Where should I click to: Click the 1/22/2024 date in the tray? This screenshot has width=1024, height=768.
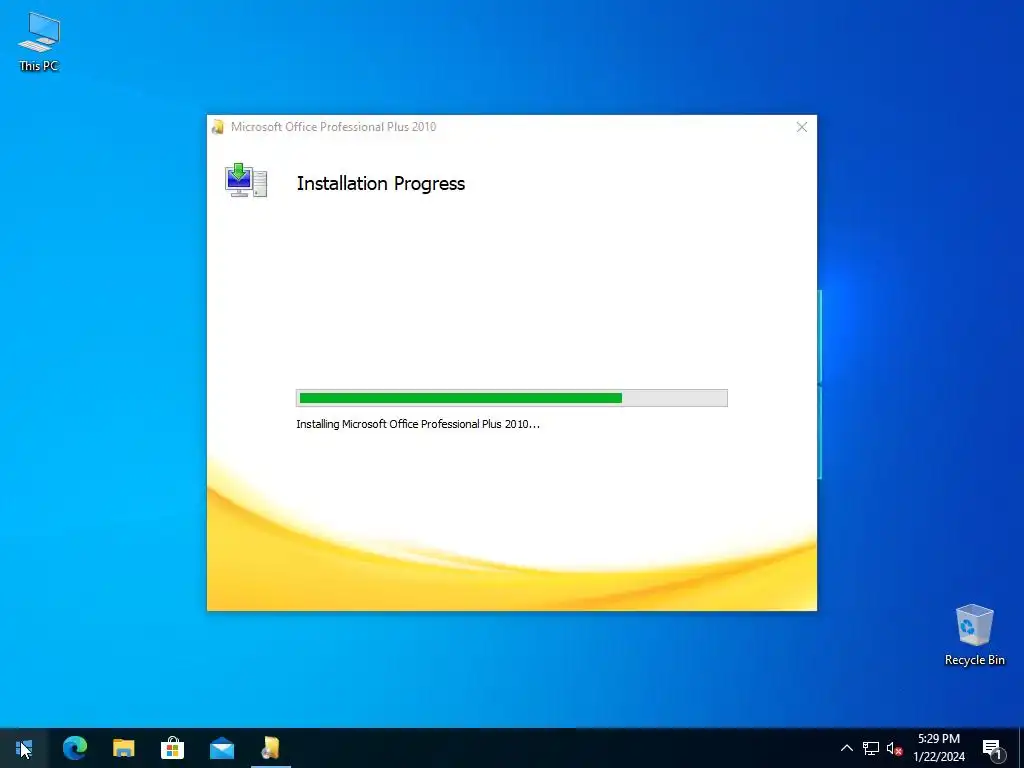click(x=938, y=757)
